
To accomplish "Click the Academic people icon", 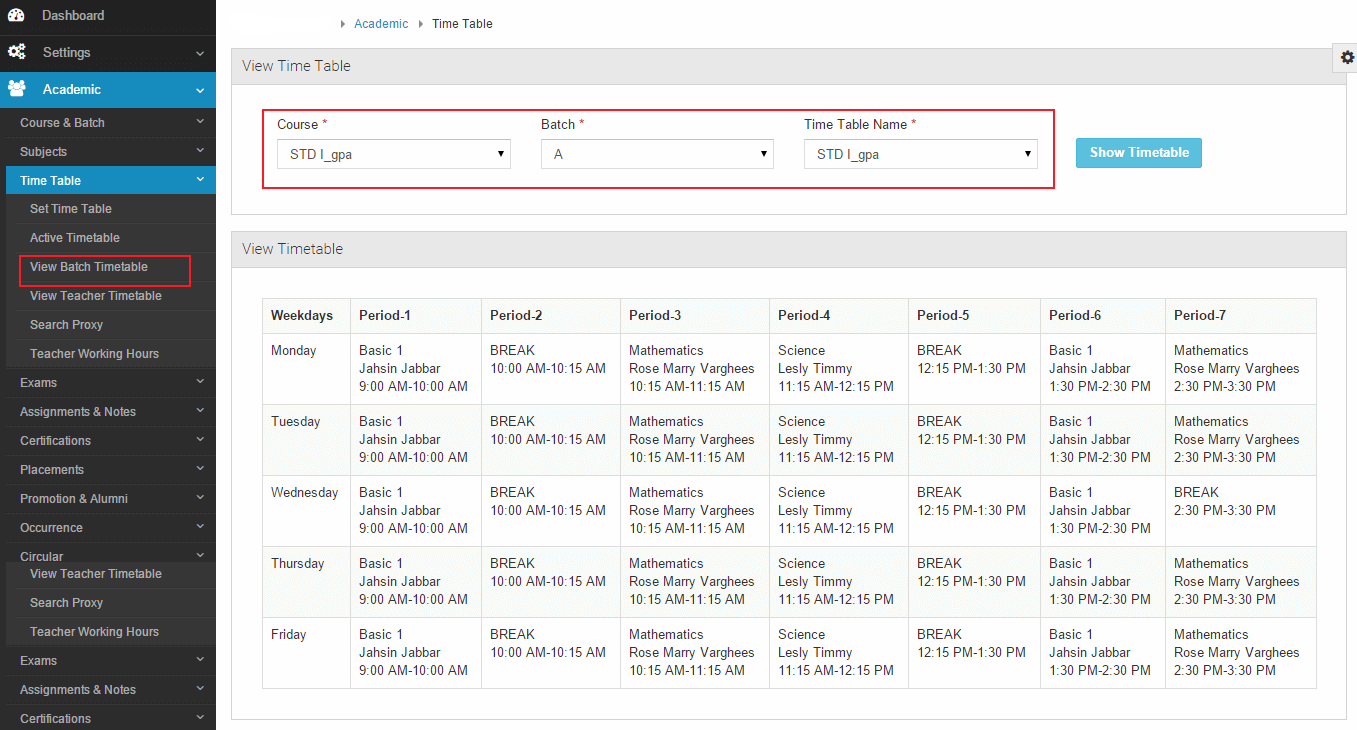I will pos(16,89).
